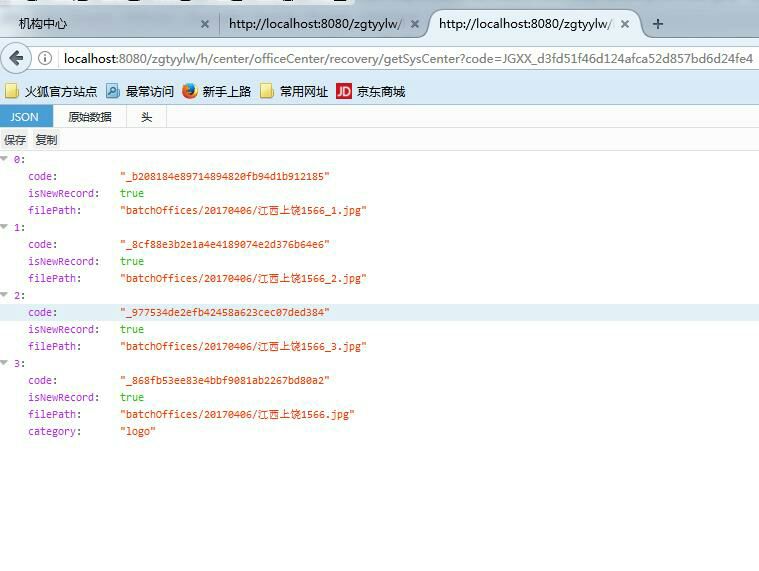Switch to the 机构中心 browser tab
The image size is (759, 571).
point(100,24)
